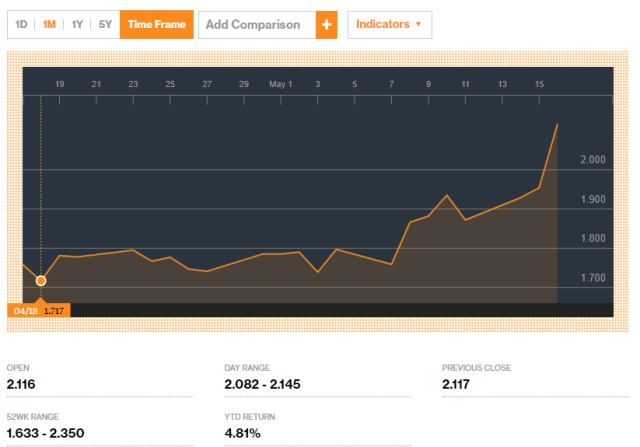Choose the 5Y time range
This screenshot has width=640, height=447.
click(x=105, y=25)
